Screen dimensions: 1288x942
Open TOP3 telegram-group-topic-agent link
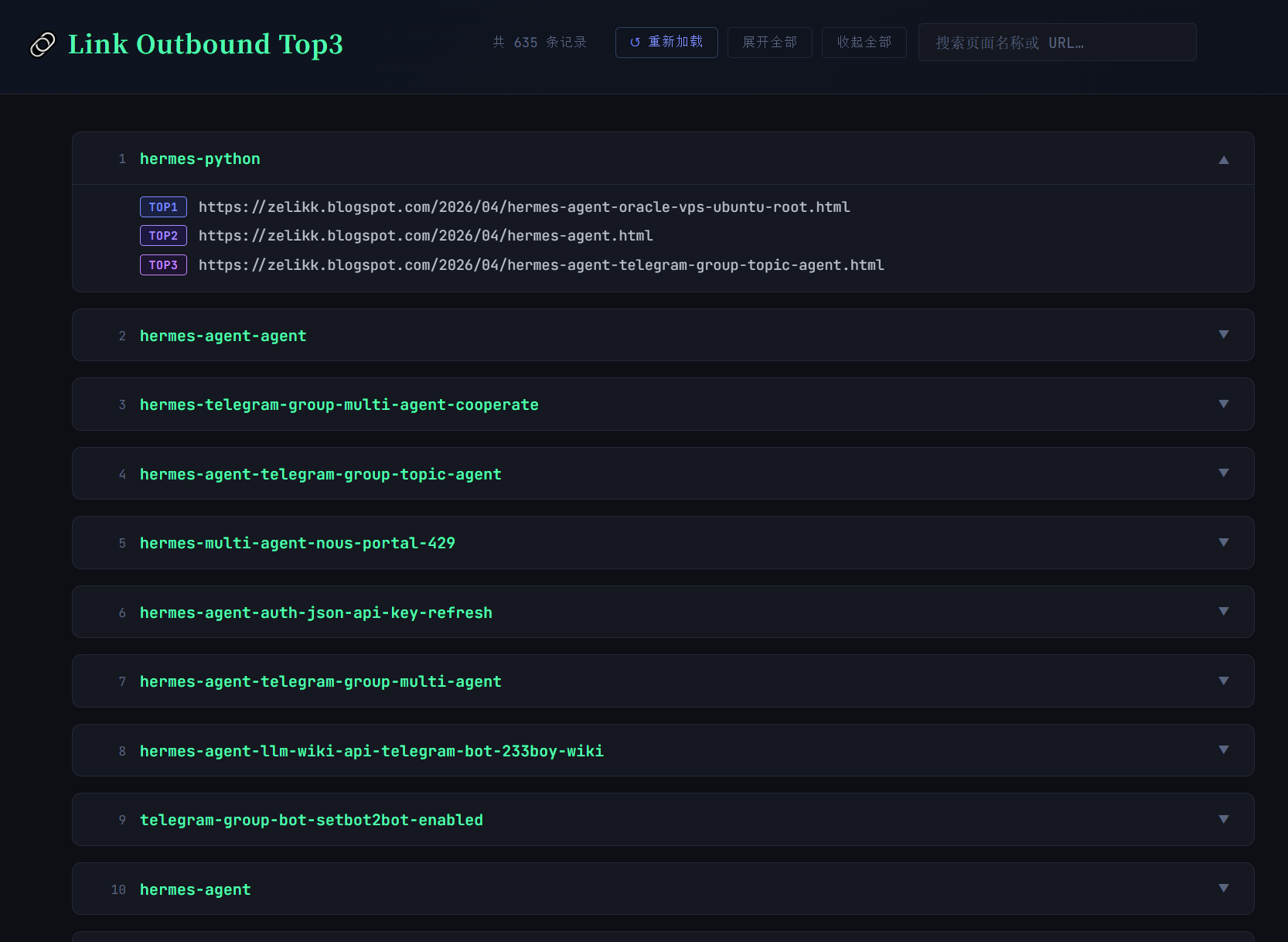540,265
